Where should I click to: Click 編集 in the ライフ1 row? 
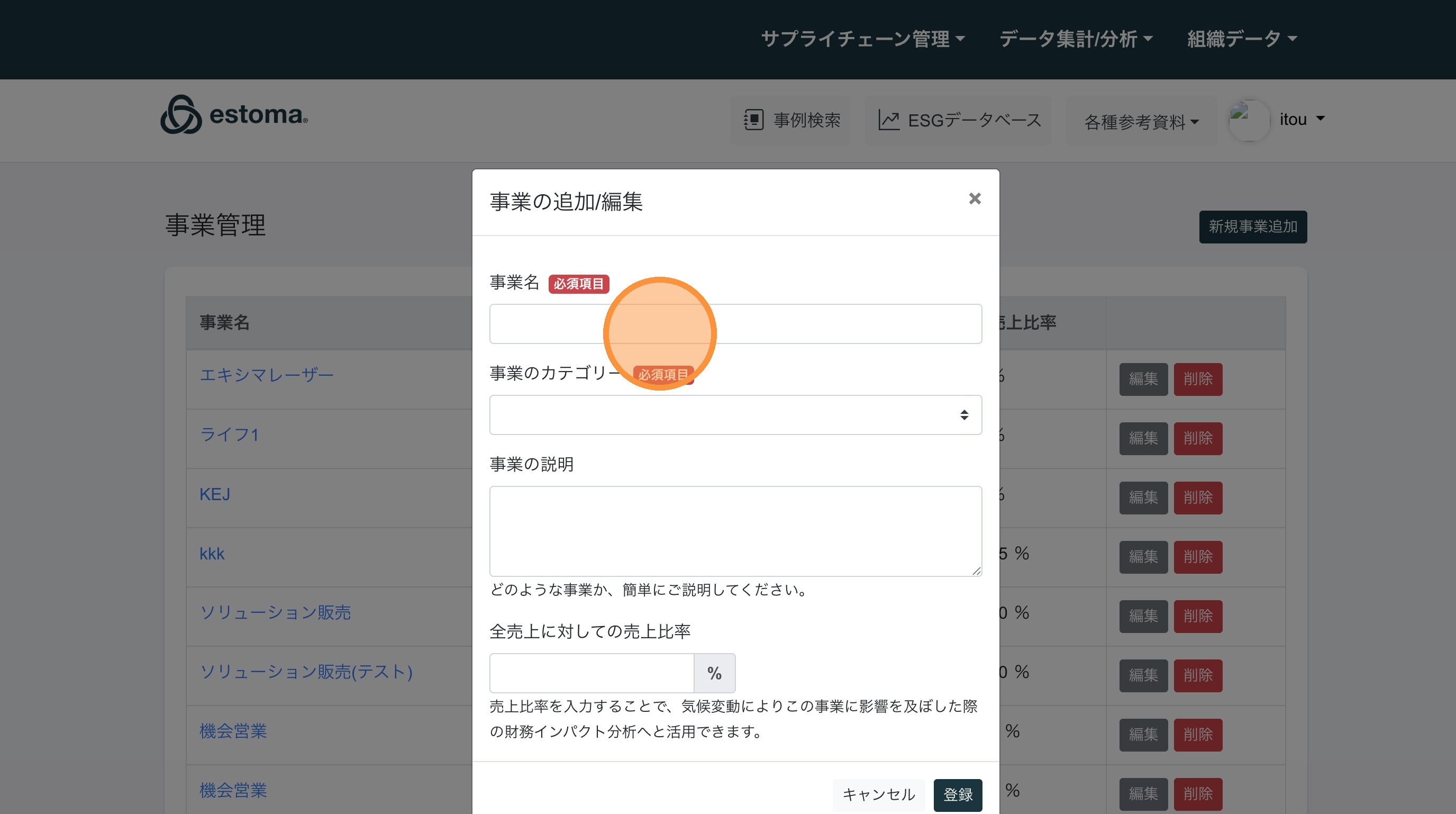(1143, 439)
